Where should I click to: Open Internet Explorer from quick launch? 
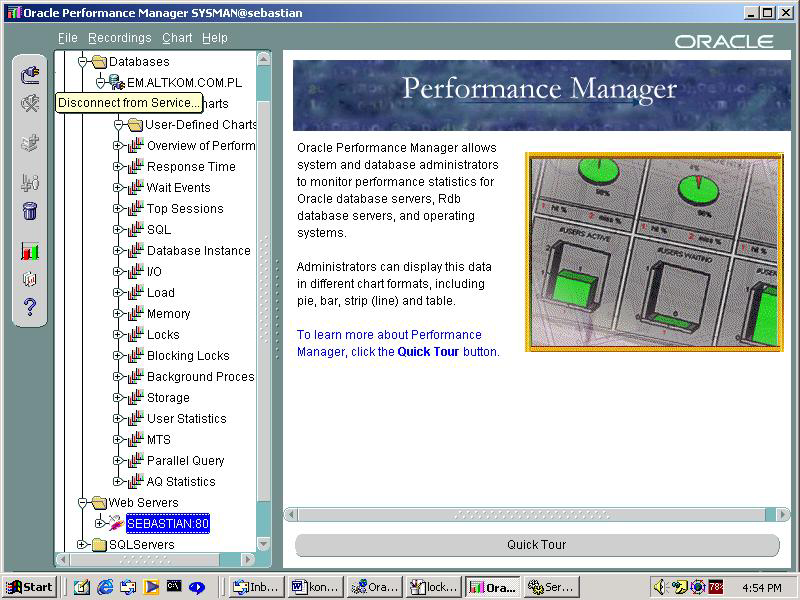(105, 587)
